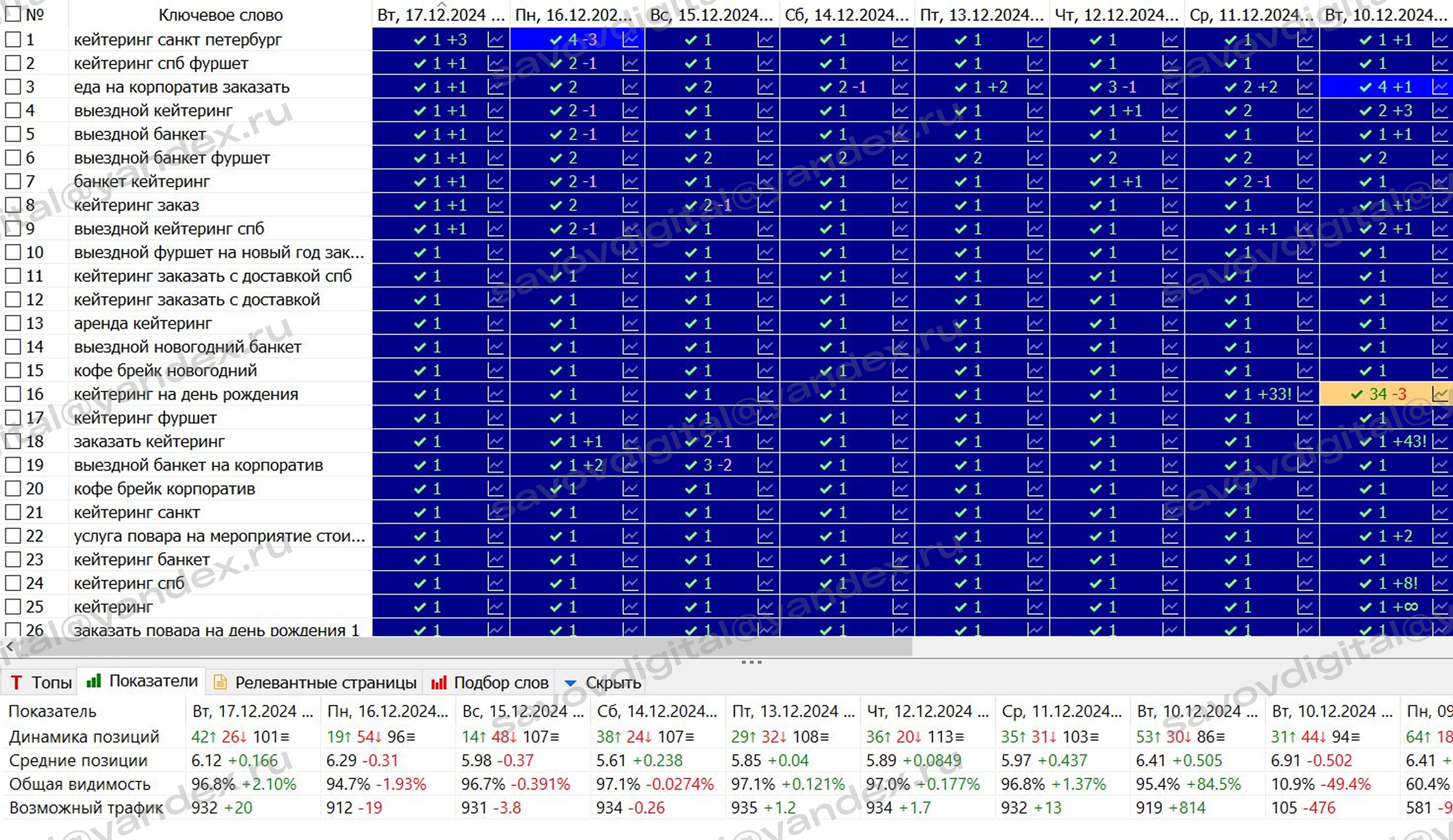This screenshot has width=1453, height=840.
Task: Sort by the Вт, 17.12.2024 column header
Action: click(x=440, y=15)
